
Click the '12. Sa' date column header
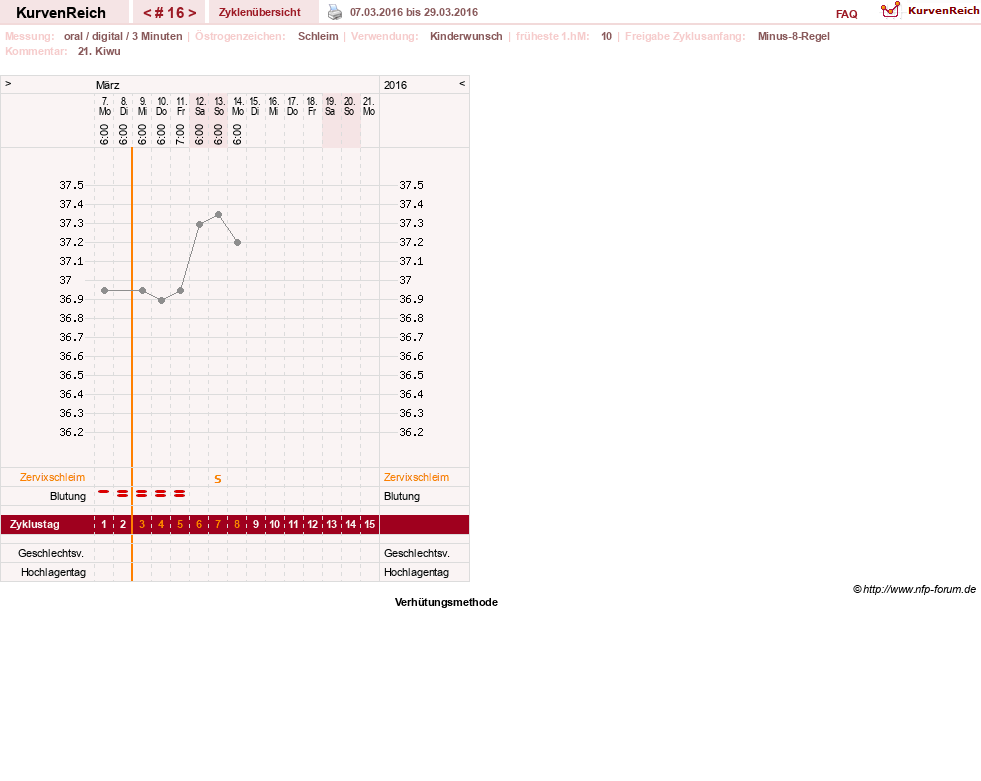tap(200, 106)
